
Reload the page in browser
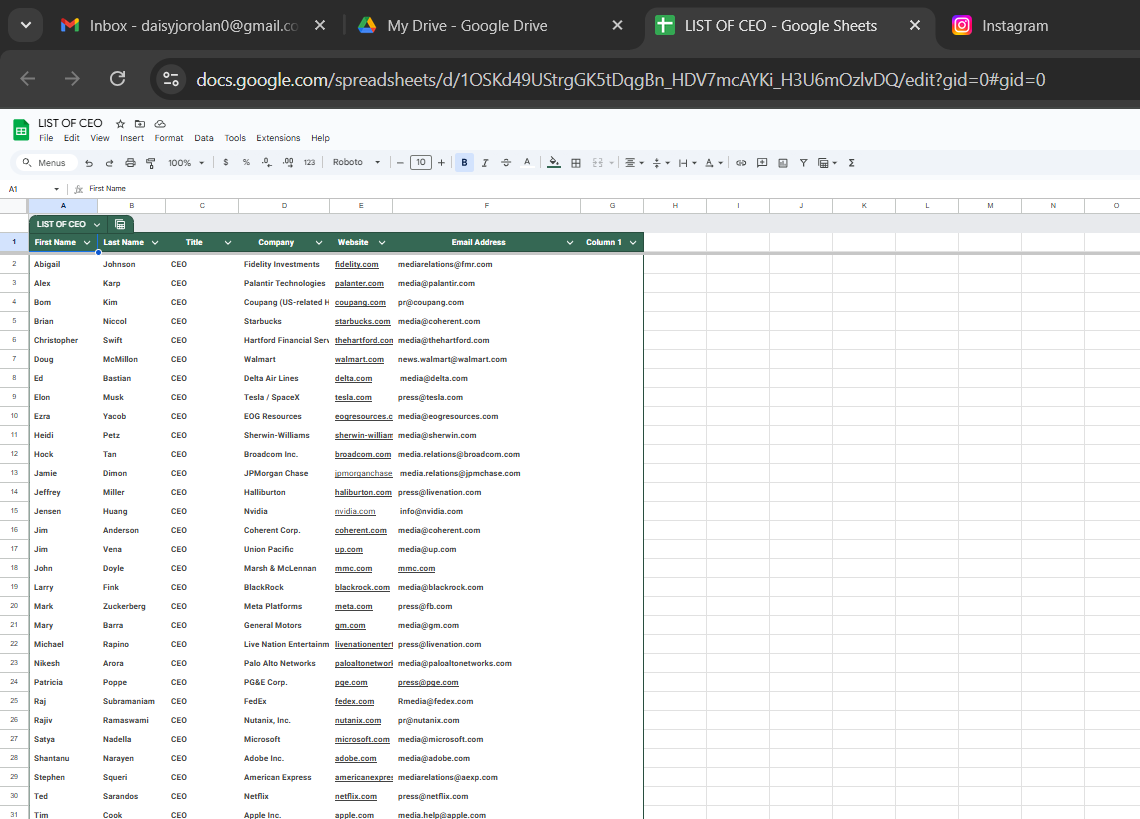click(x=117, y=79)
